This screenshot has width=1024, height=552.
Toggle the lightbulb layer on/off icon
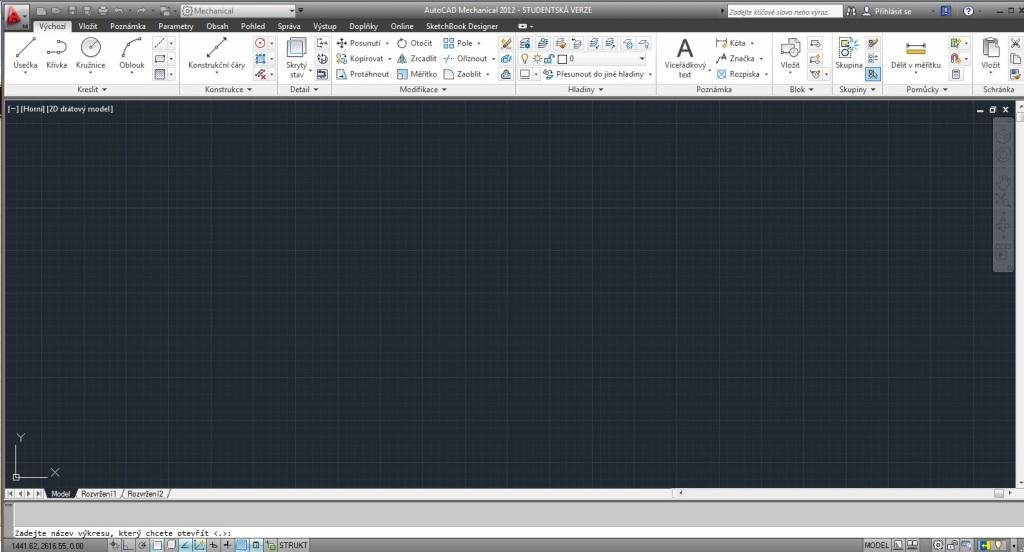click(524, 59)
